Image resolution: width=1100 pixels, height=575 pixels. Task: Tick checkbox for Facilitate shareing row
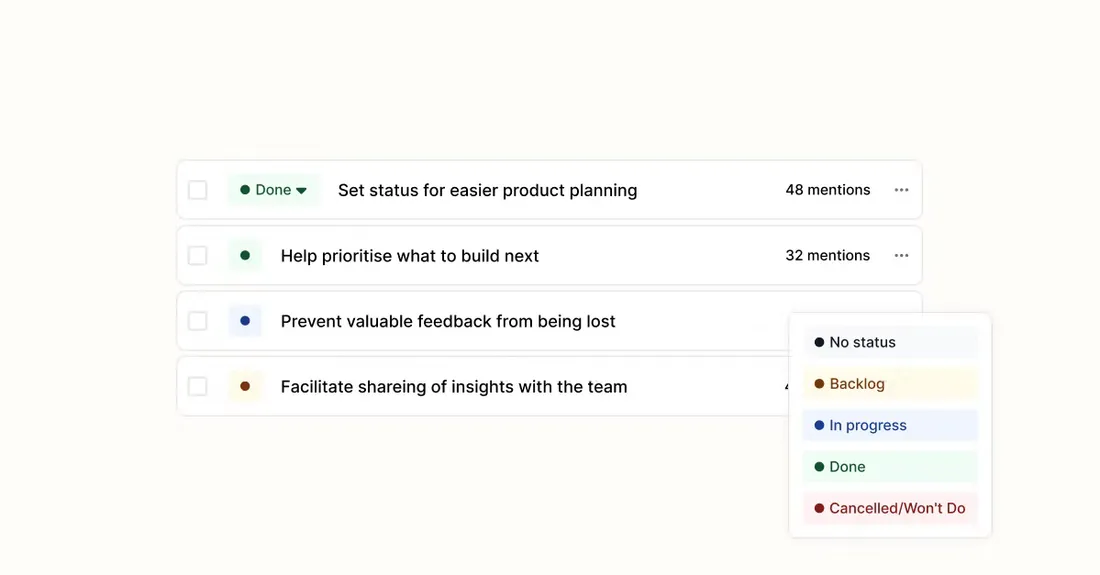coord(198,386)
